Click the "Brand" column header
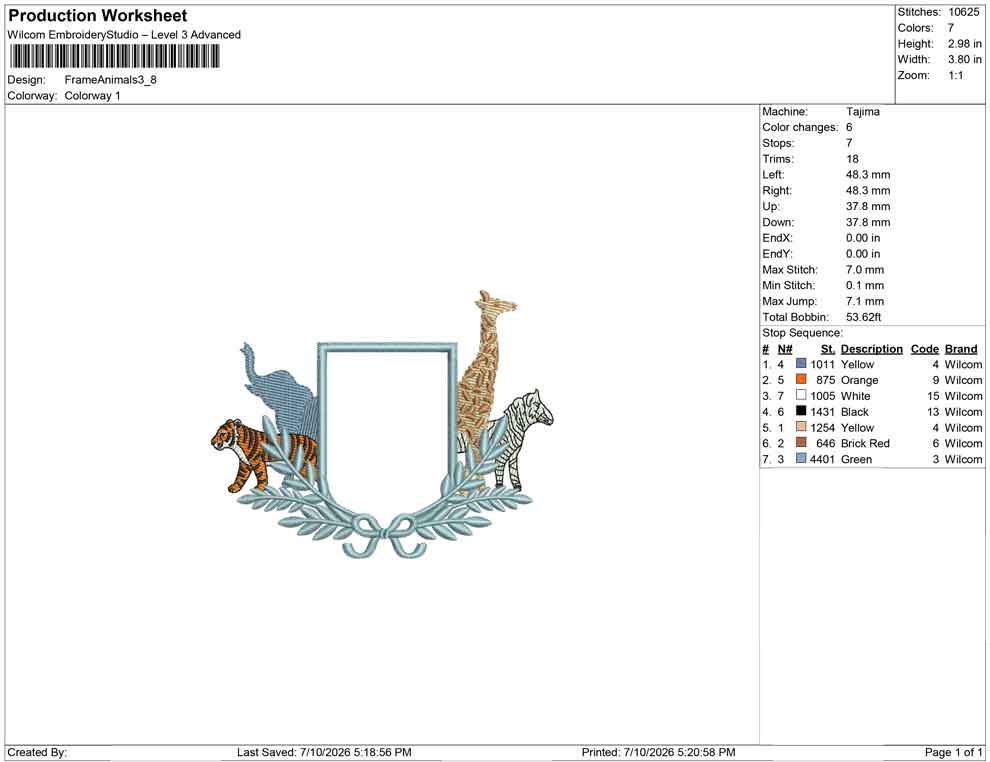The width and height of the screenshot is (990, 762). 961,348
